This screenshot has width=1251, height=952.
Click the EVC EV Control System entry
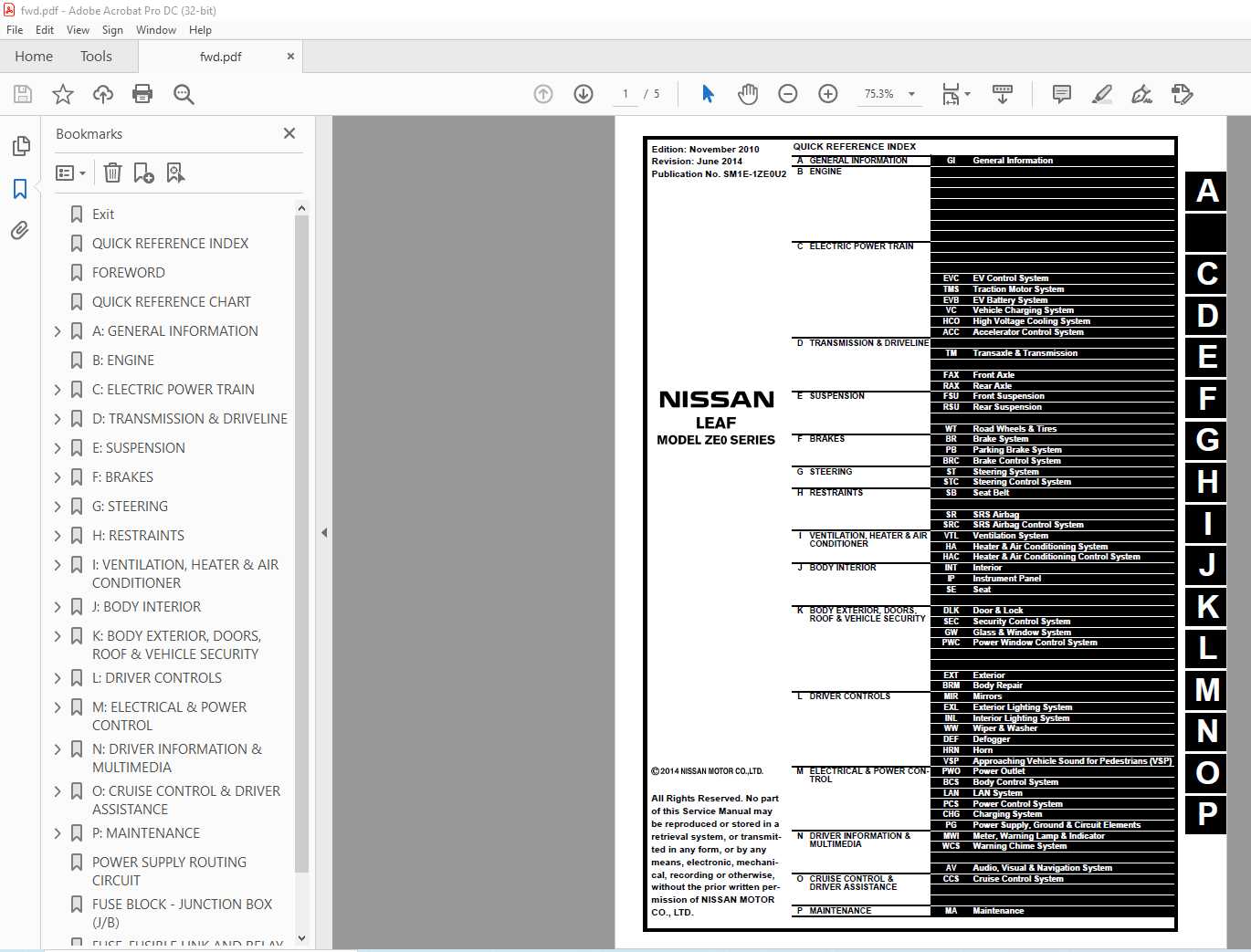[1052, 278]
